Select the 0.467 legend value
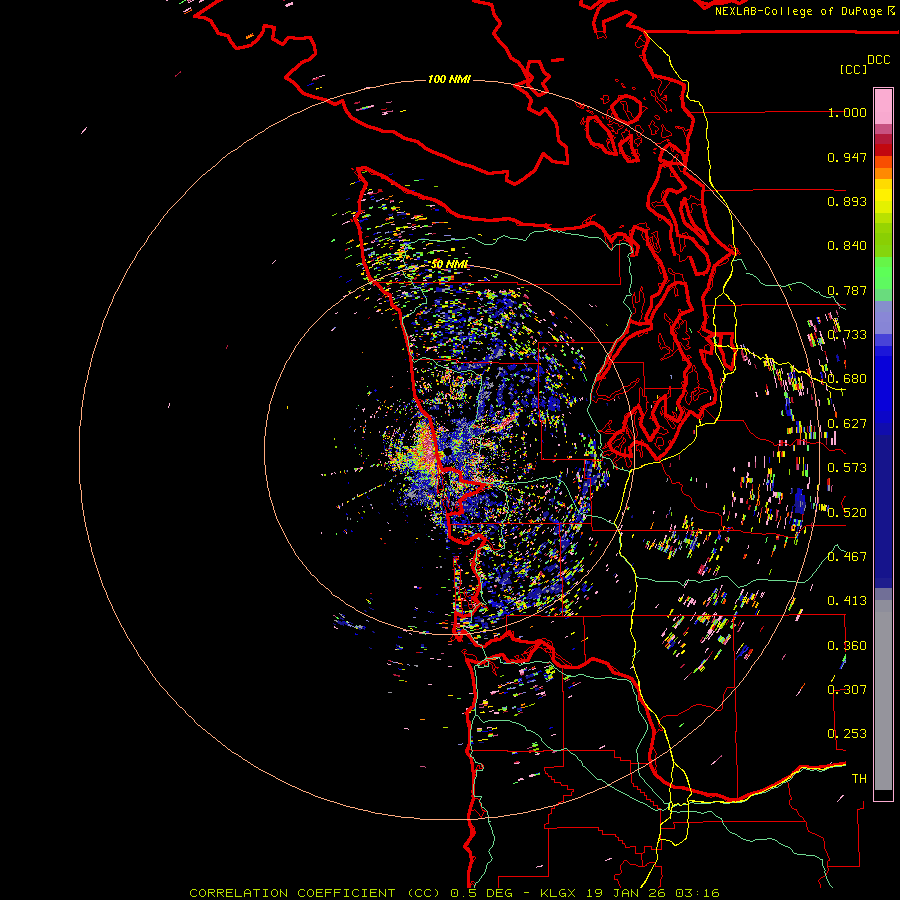 pyautogui.click(x=847, y=556)
